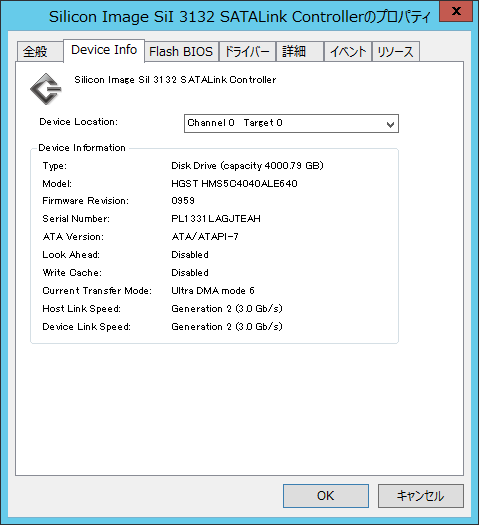Viewport: 479px width, 525px height.
Task: Click the dialog title bar text
Action: coord(240,17)
